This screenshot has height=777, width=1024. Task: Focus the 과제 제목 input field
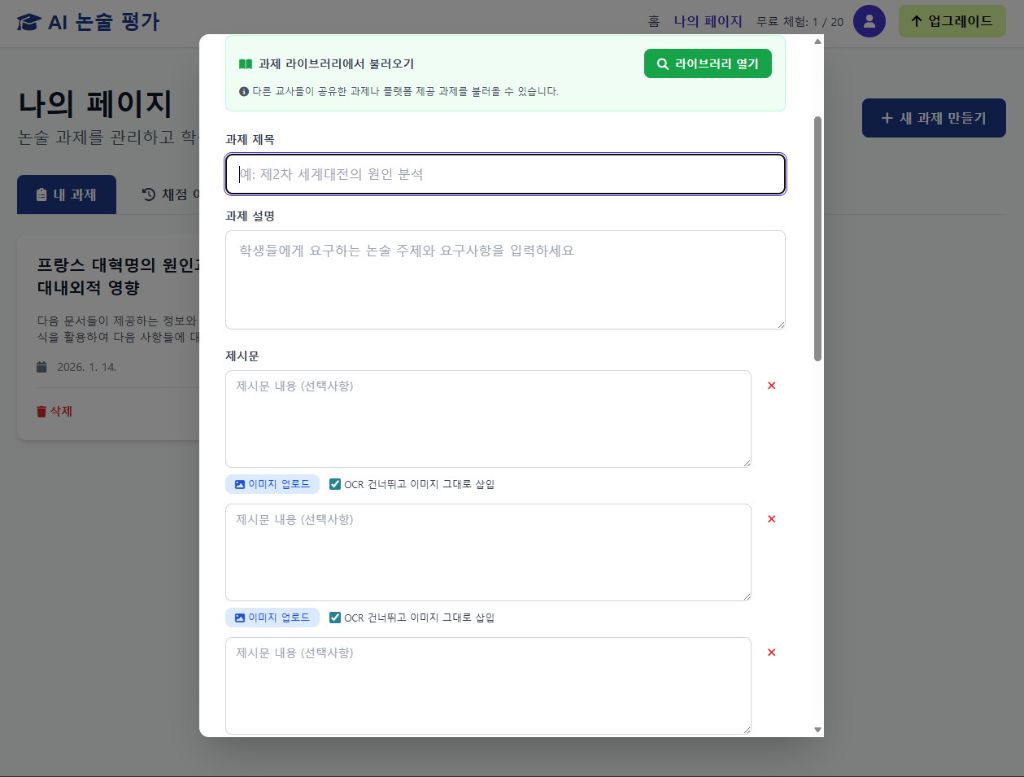505,174
